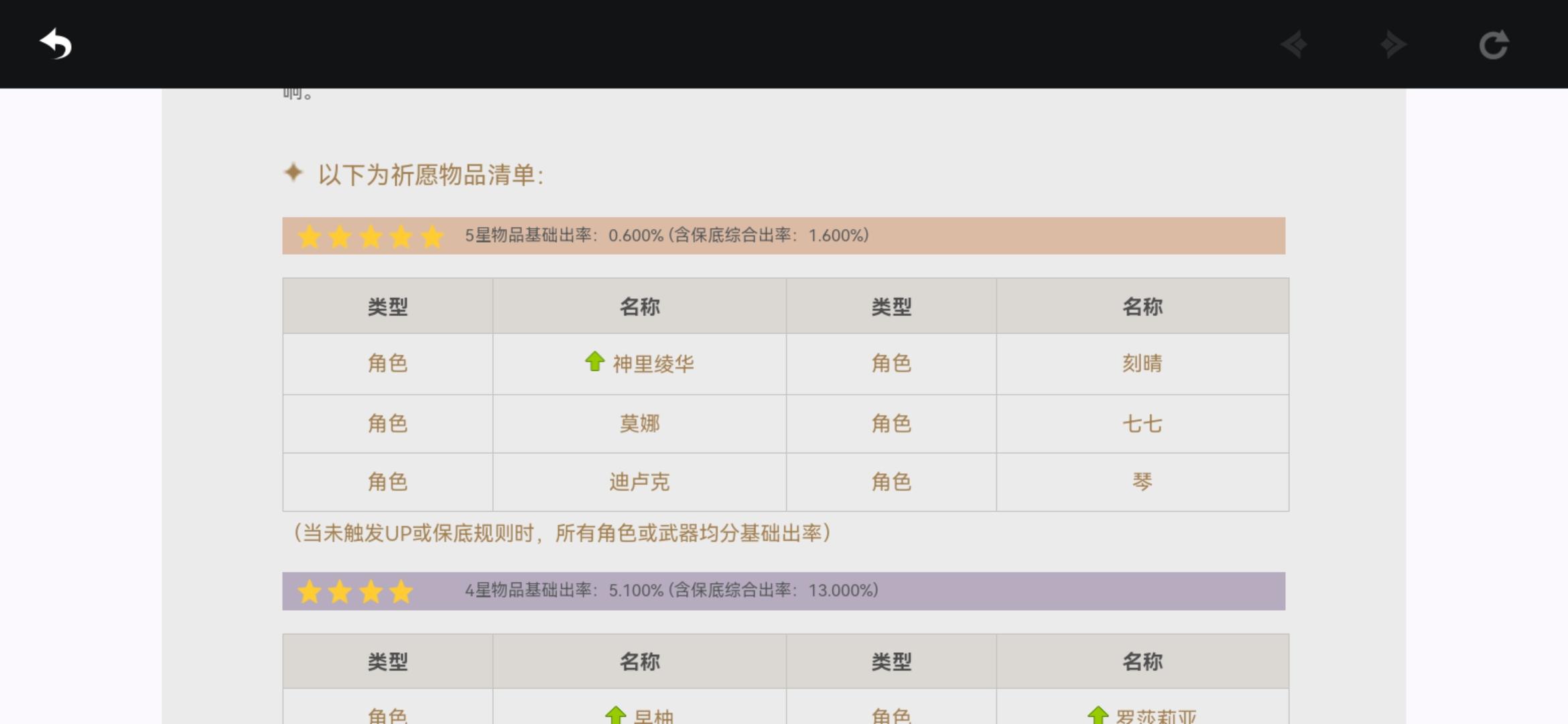Image resolution: width=1568 pixels, height=724 pixels.
Task: Select character name 神里绫华
Action: coord(653,363)
